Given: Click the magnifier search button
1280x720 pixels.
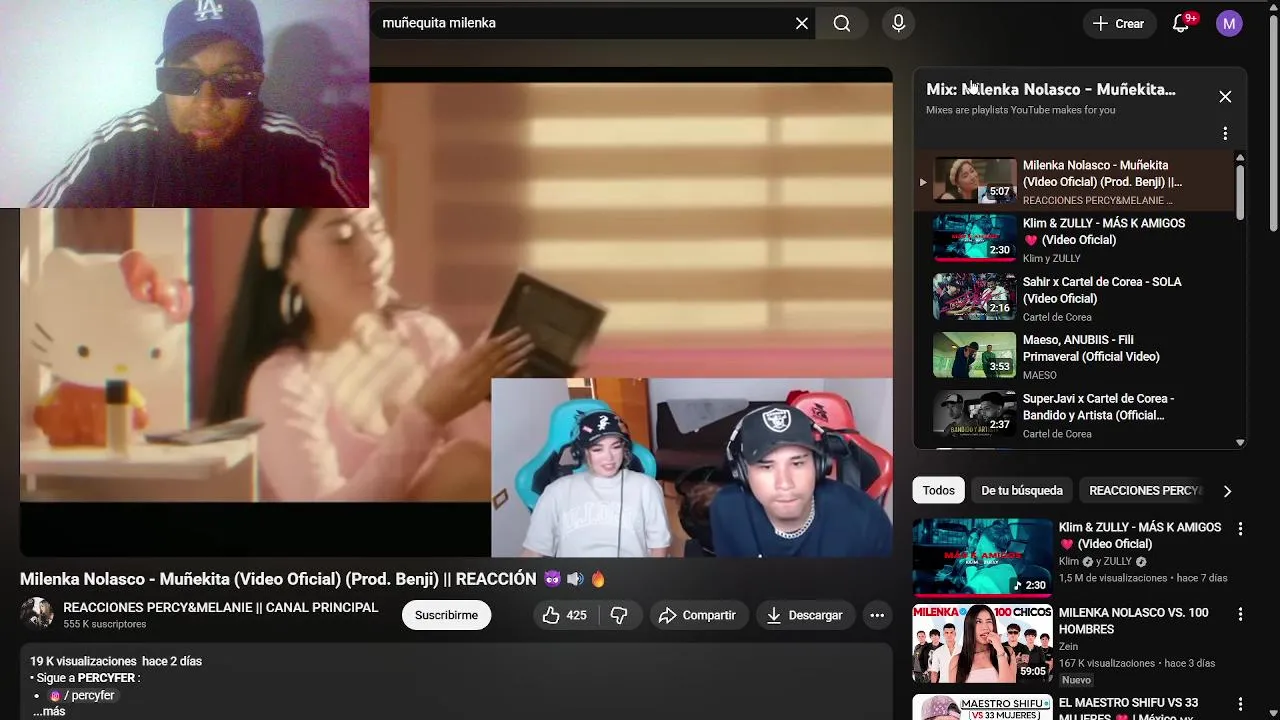Looking at the screenshot, I should [842, 23].
